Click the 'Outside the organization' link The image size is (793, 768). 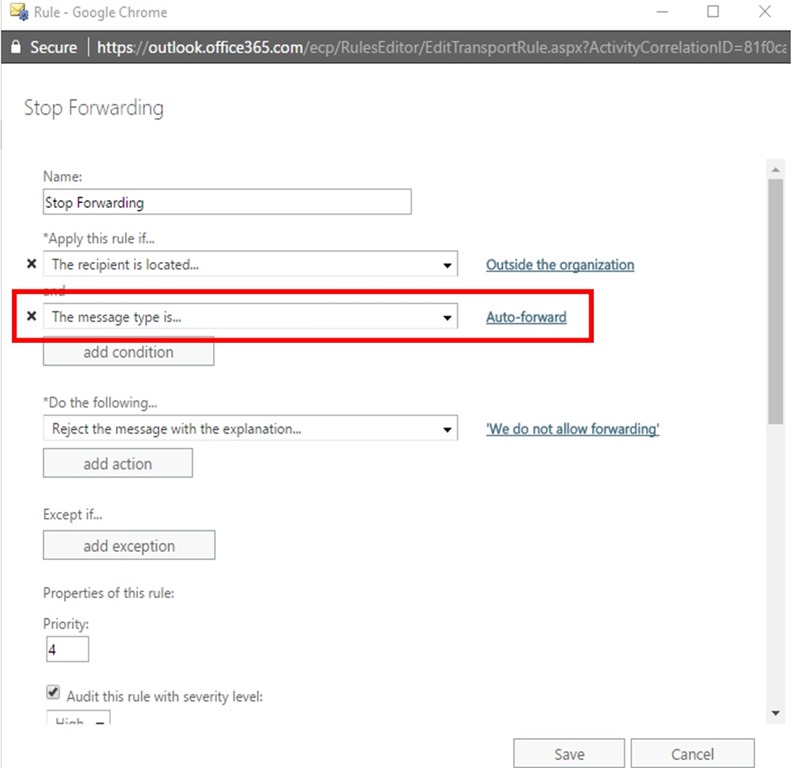[x=560, y=264]
